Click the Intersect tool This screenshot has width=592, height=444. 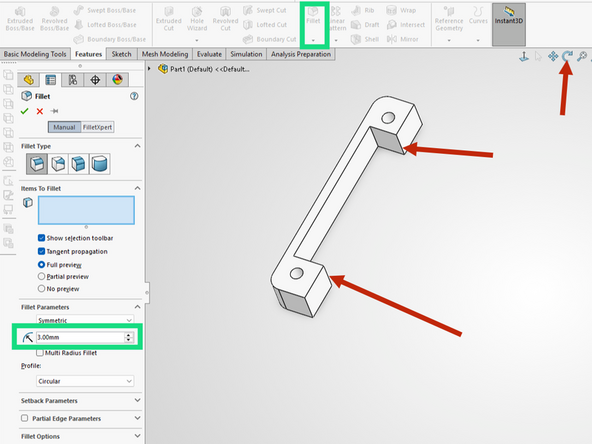(x=406, y=25)
